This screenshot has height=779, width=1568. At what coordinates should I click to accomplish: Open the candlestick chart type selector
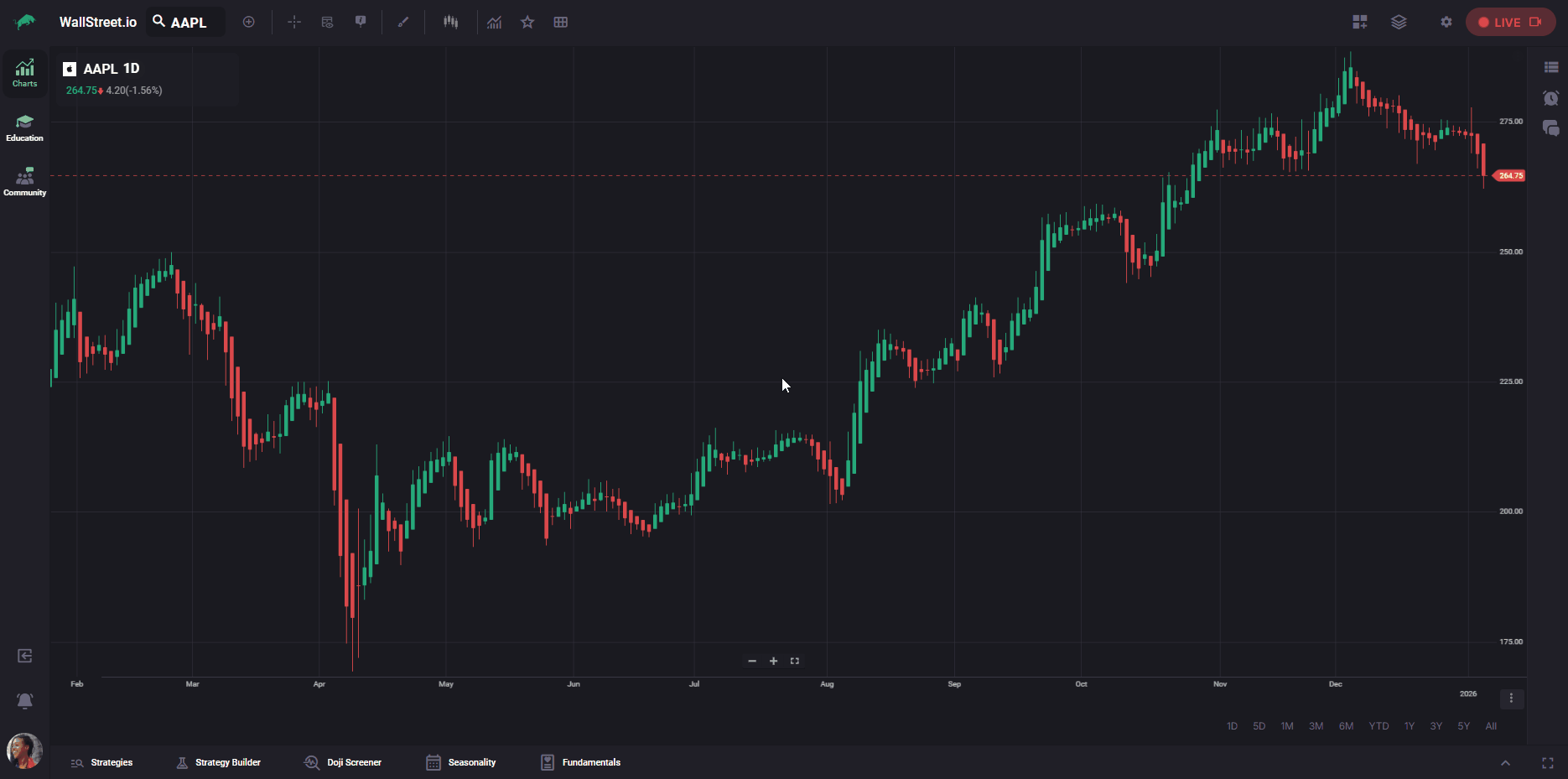click(451, 23)
